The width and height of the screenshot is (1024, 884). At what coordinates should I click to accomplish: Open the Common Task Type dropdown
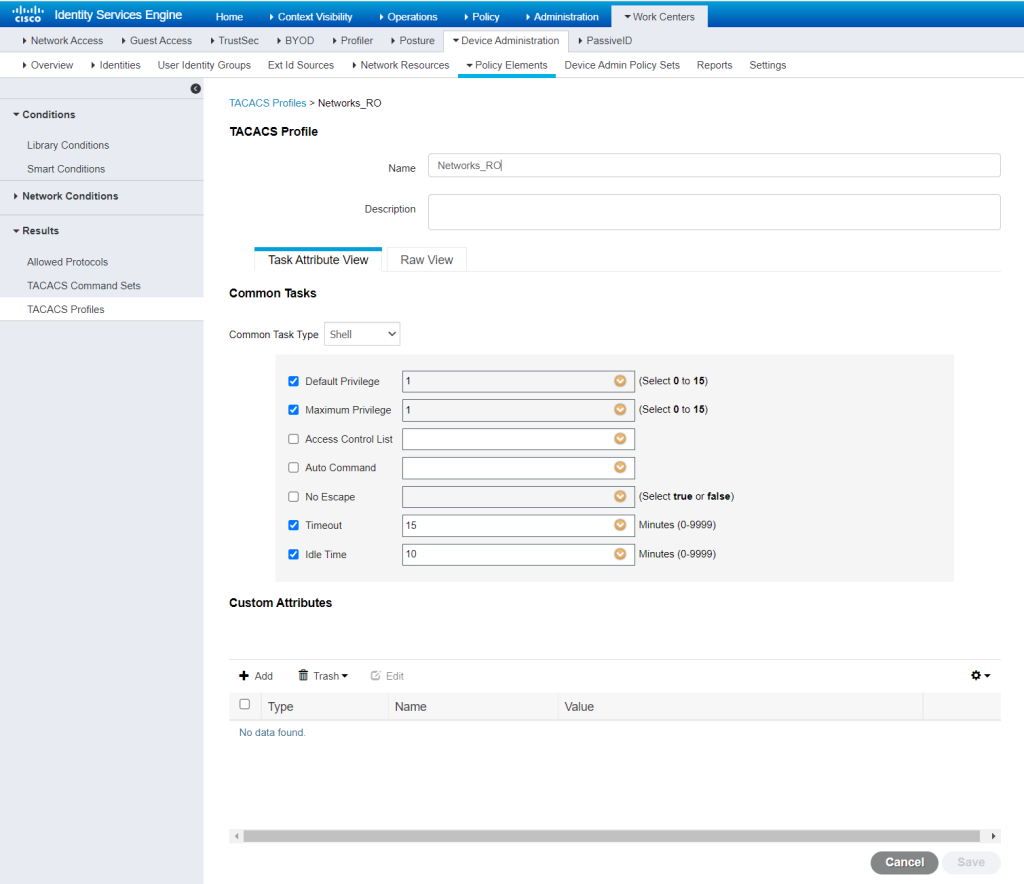[x=362, y=334]
